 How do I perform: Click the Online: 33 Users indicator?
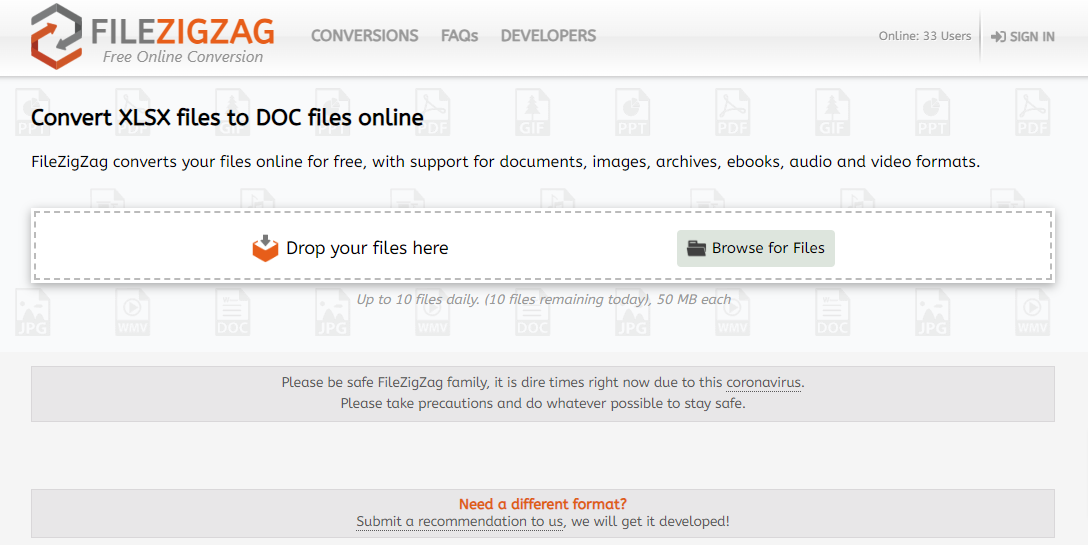click(x=925, y=36)
